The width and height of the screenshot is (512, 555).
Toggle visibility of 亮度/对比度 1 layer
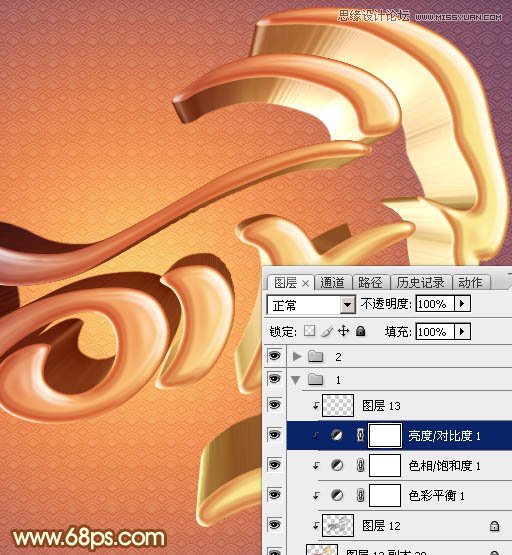(275, 435)
